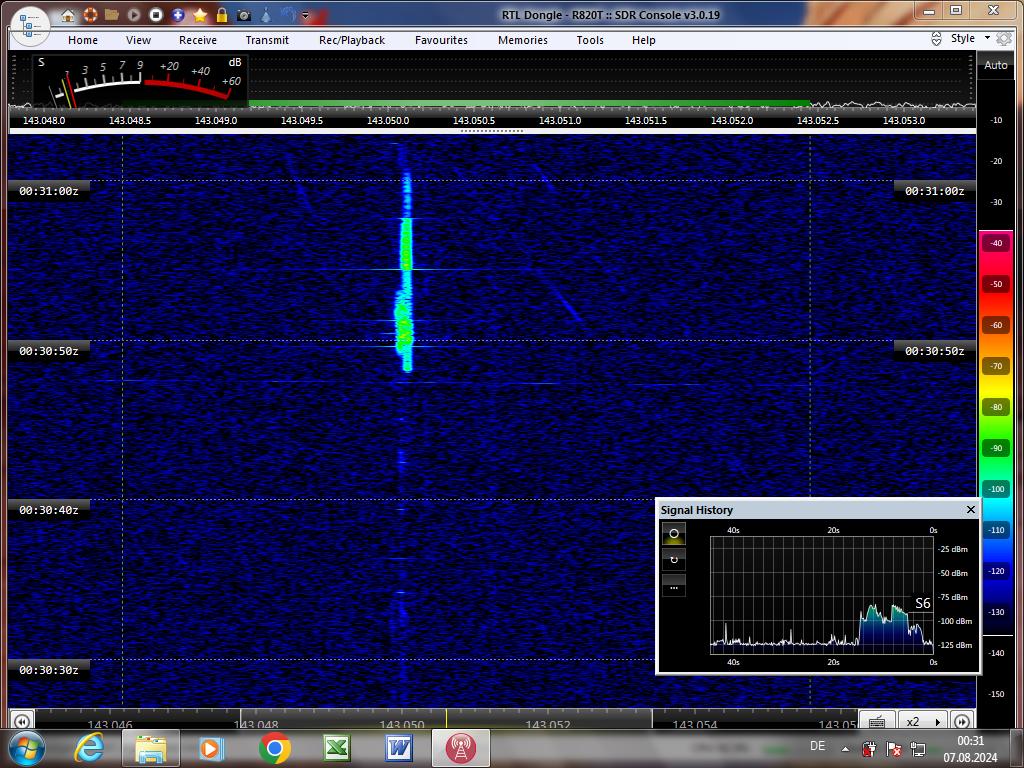Expand the quick access toolbar customize arrow
The width and height of the screenshot is (1024, 768).
[305, 15]
